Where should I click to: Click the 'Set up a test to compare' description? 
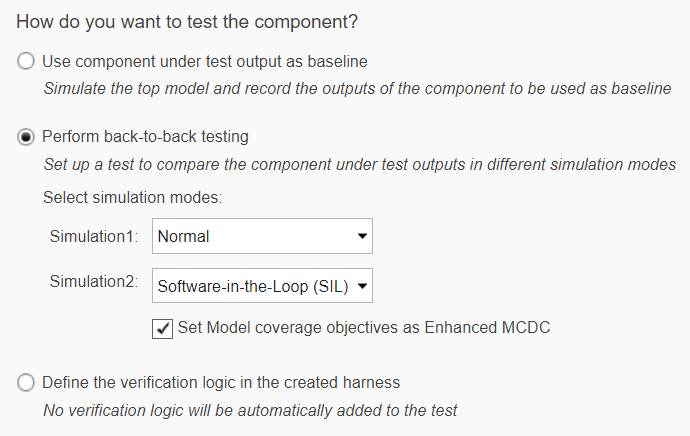click(x=359, y=164)
